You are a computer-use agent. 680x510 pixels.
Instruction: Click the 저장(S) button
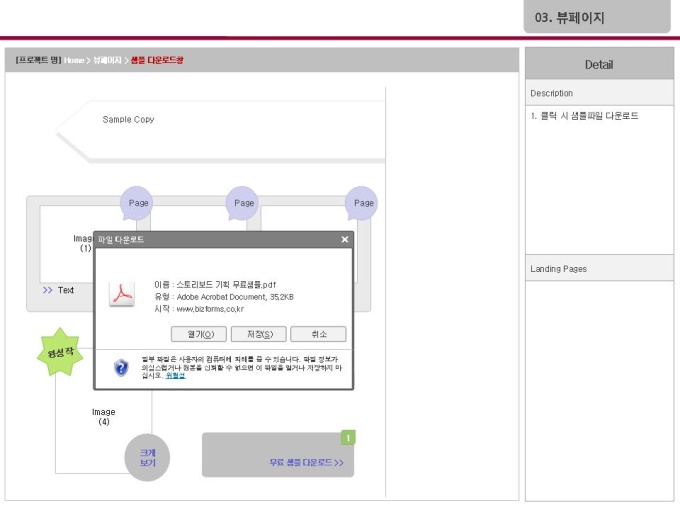click(x=259, y=334)
